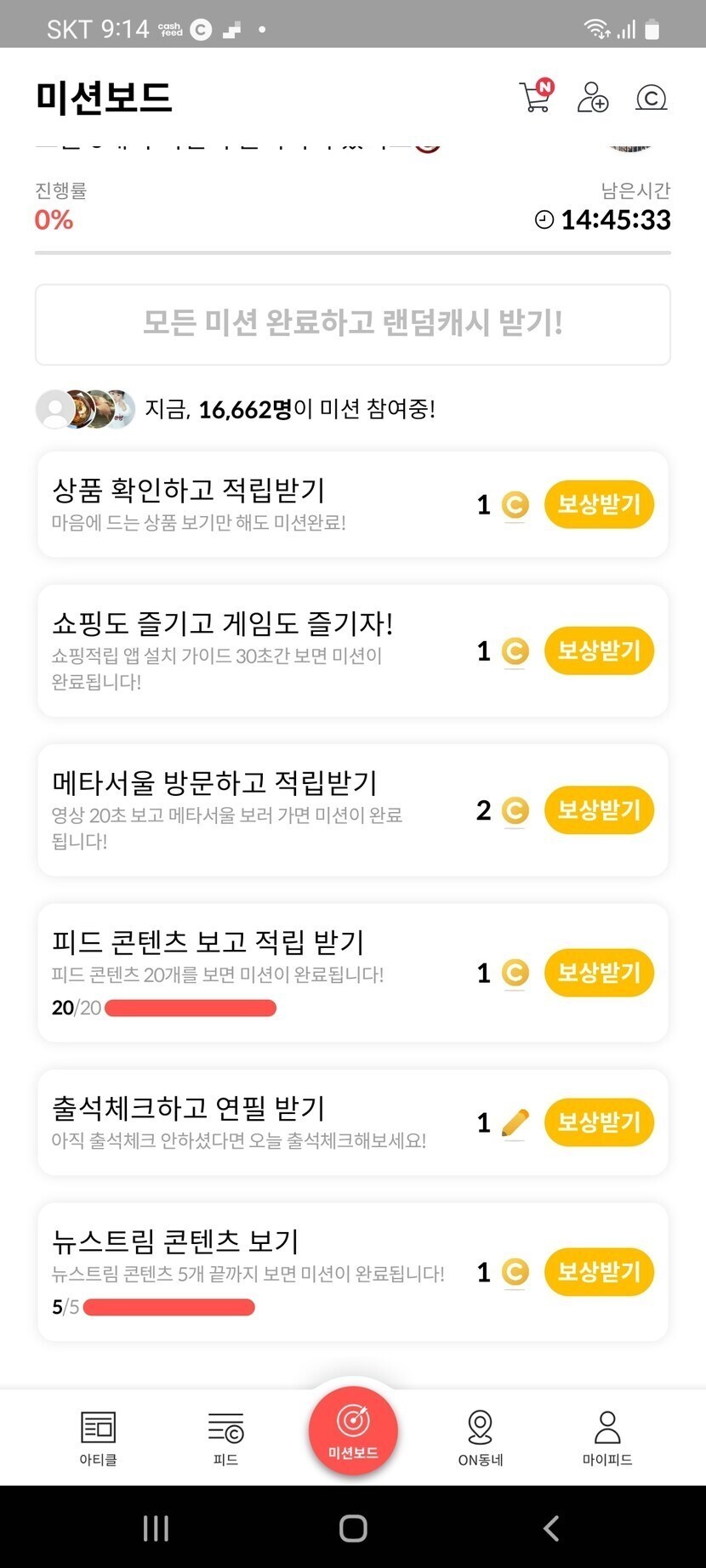706x1568 pixels.
Task: Switch to the 피드 tab
Action: [x=225, y=1438]
